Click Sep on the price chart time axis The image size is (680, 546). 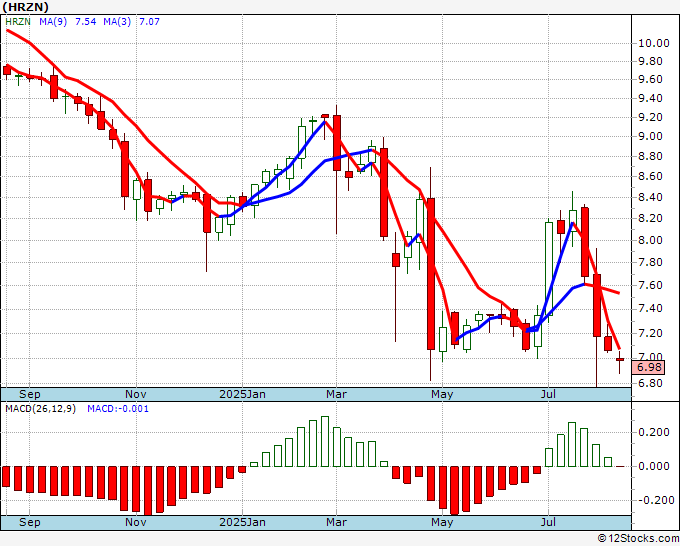point(29,394)
